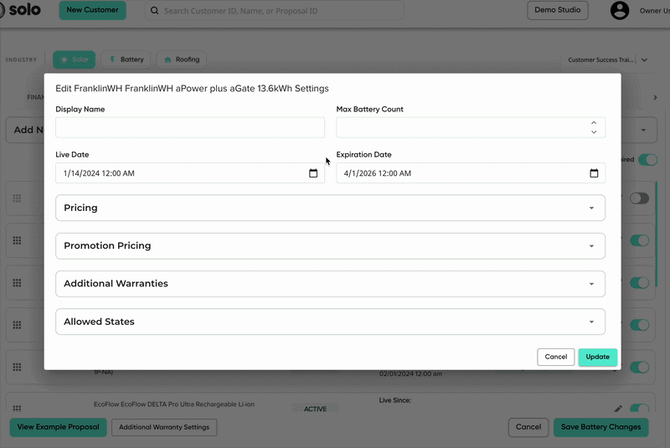The image size is (670, 448).
Task: Expand the Pricing section
Action: coord(330,208)
